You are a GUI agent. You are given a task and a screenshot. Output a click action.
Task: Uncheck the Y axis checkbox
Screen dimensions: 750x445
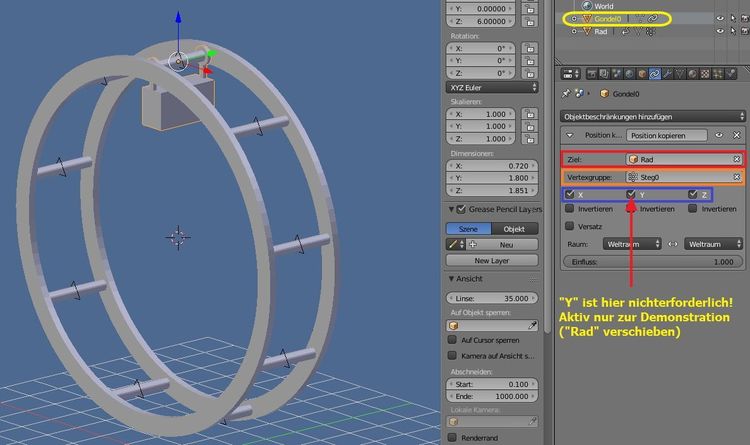point(631,194)
